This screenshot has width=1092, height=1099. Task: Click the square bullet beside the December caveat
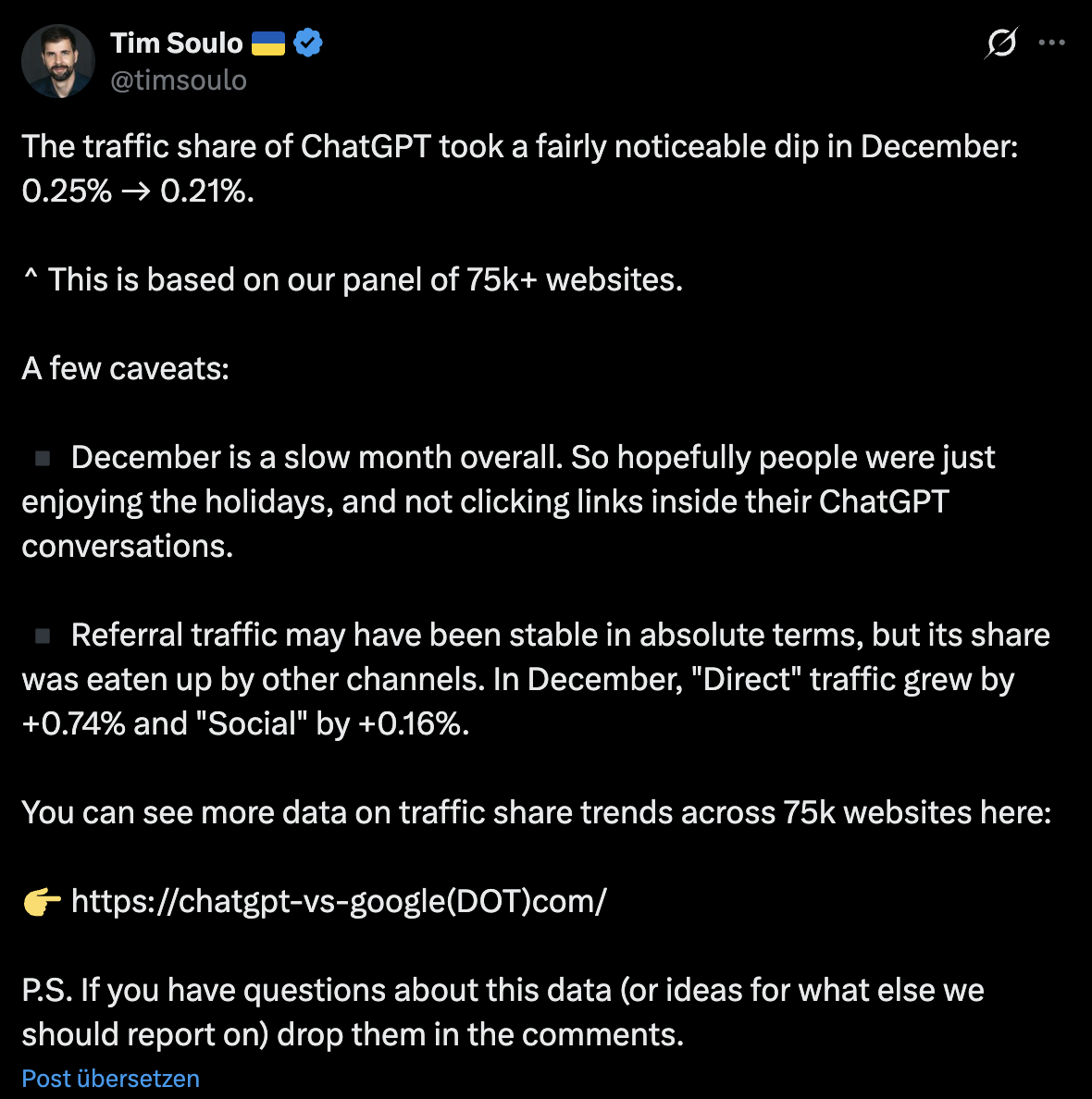[41, 455]
